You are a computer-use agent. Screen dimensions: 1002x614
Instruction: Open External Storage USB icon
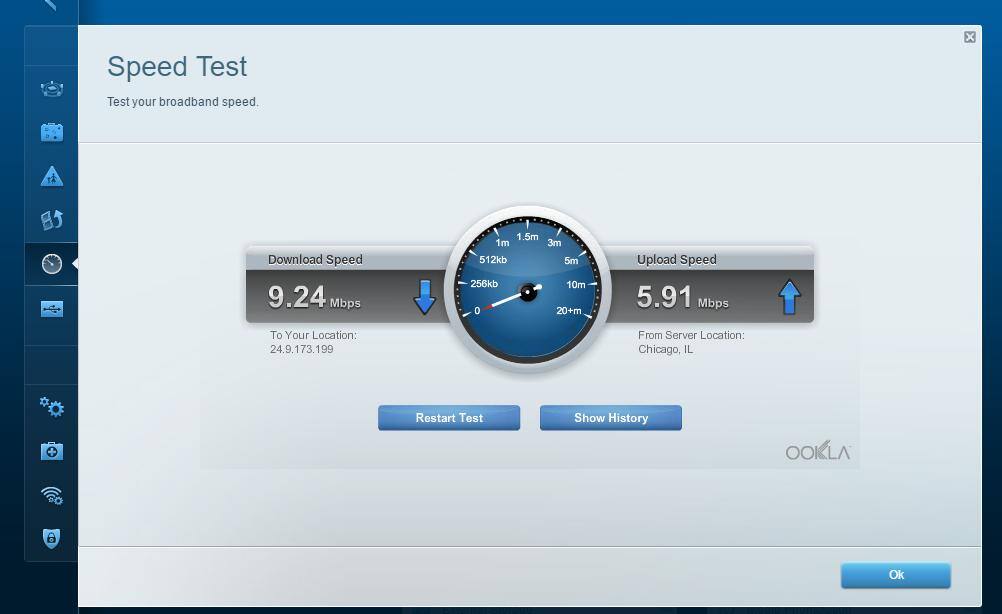tap(52, 309)
